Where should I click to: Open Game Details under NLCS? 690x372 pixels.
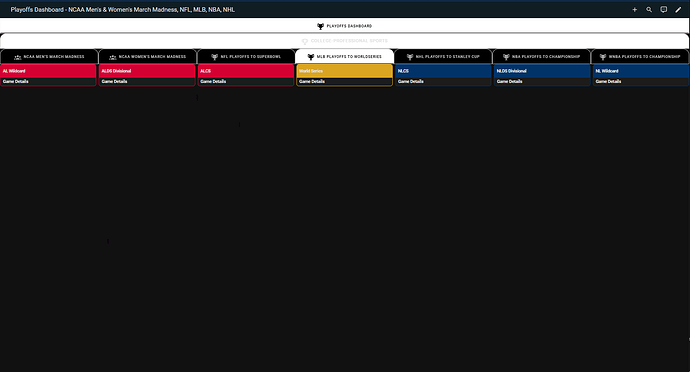coord(443,81)
